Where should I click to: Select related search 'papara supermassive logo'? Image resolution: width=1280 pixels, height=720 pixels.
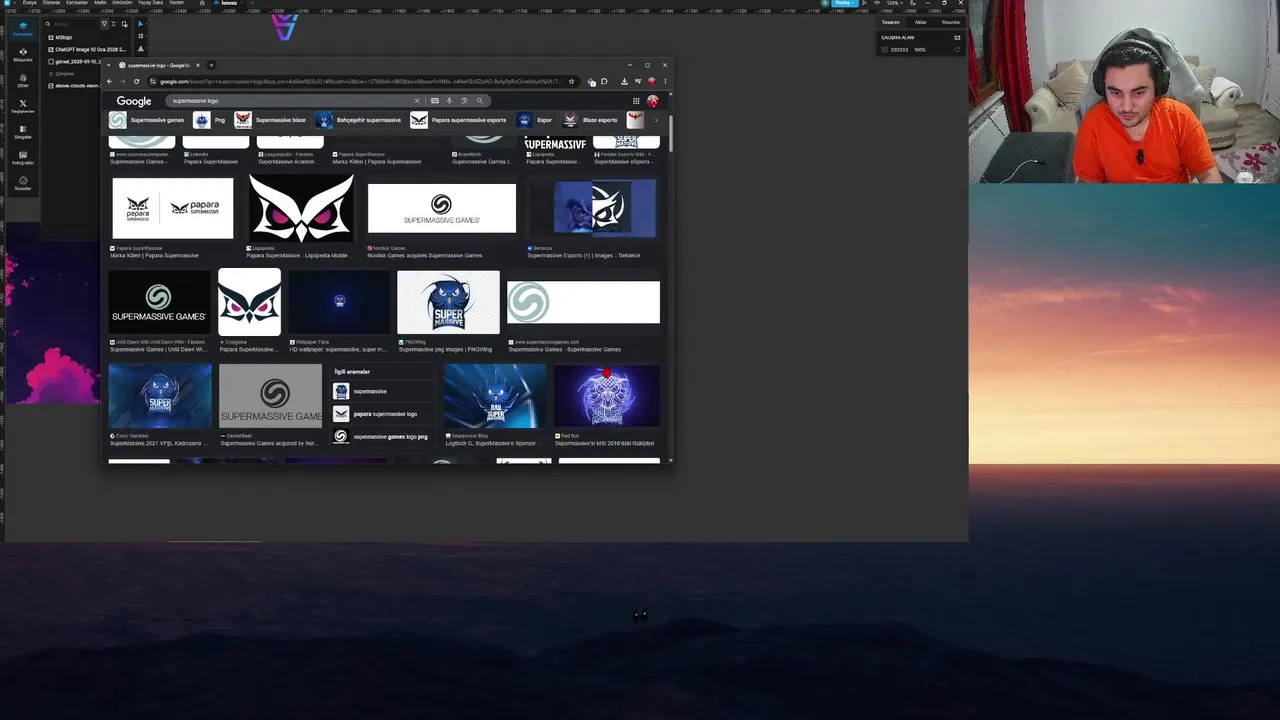pos(384,414)
